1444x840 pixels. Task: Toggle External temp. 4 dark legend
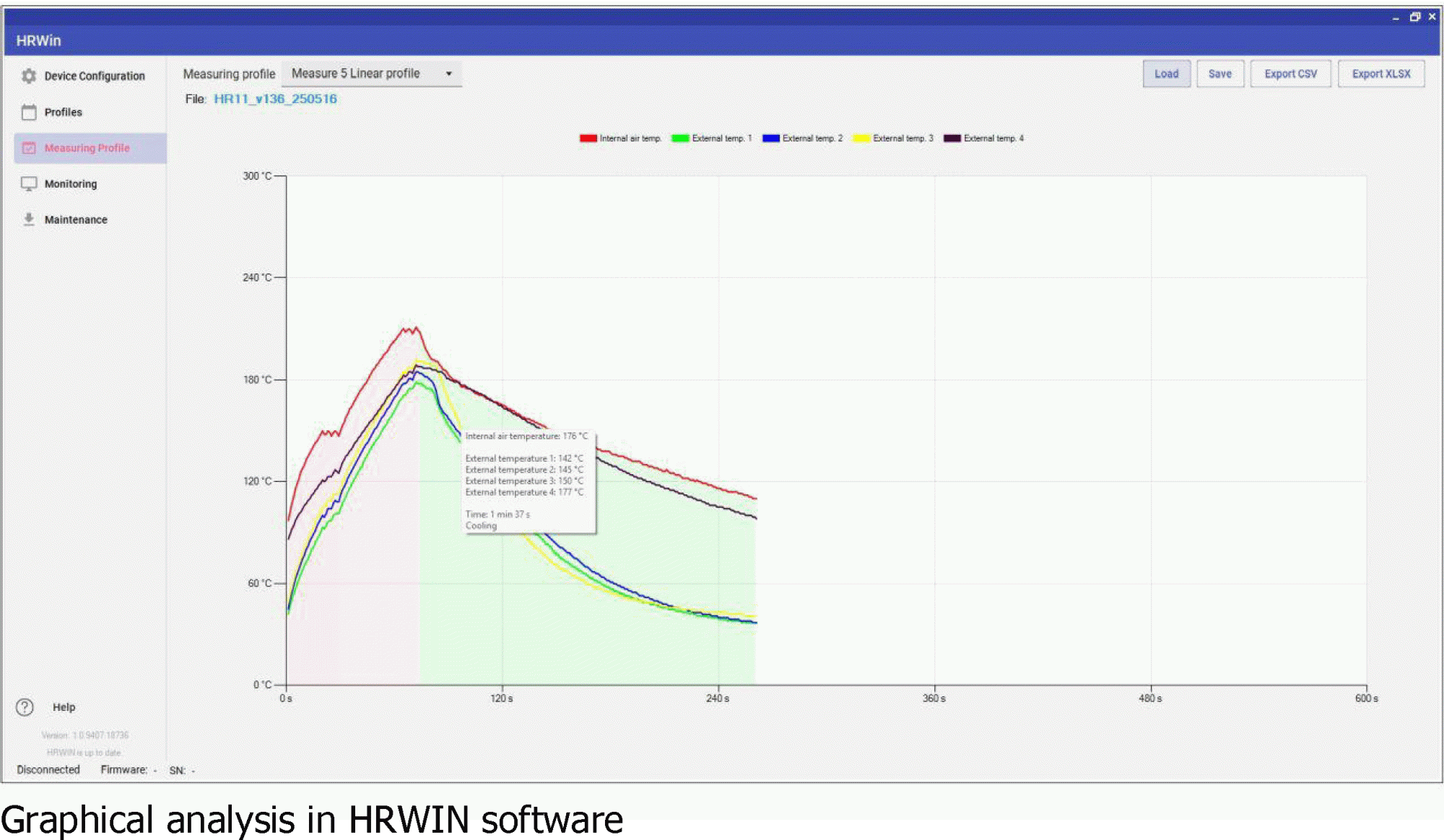pyautogui.click(x=952, y=139)
